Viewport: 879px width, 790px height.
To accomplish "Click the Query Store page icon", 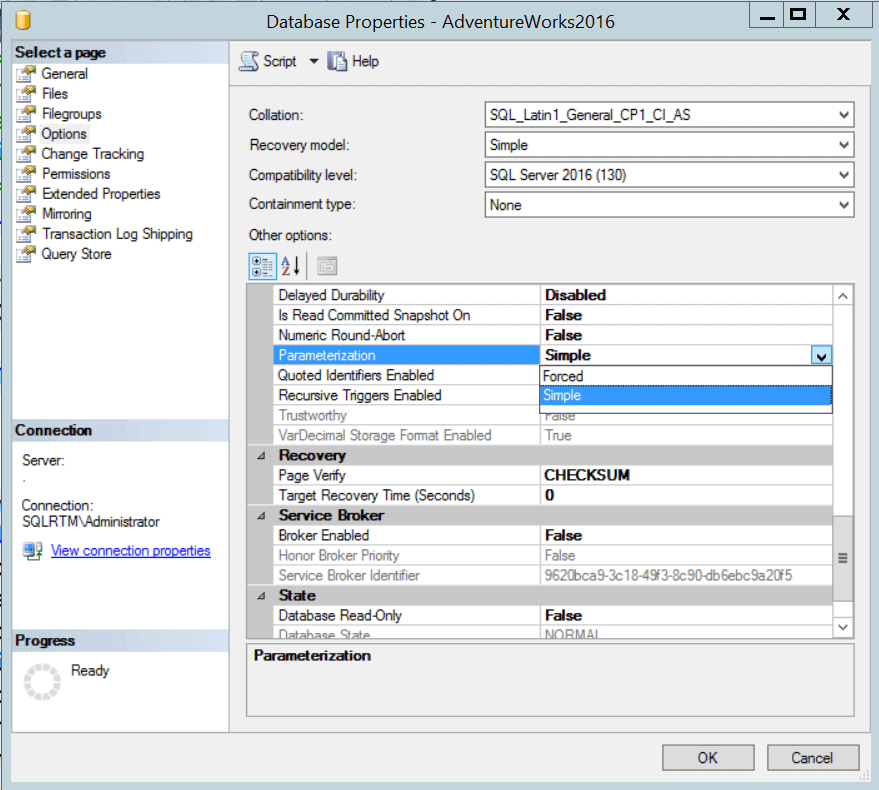I will [26, 254].
